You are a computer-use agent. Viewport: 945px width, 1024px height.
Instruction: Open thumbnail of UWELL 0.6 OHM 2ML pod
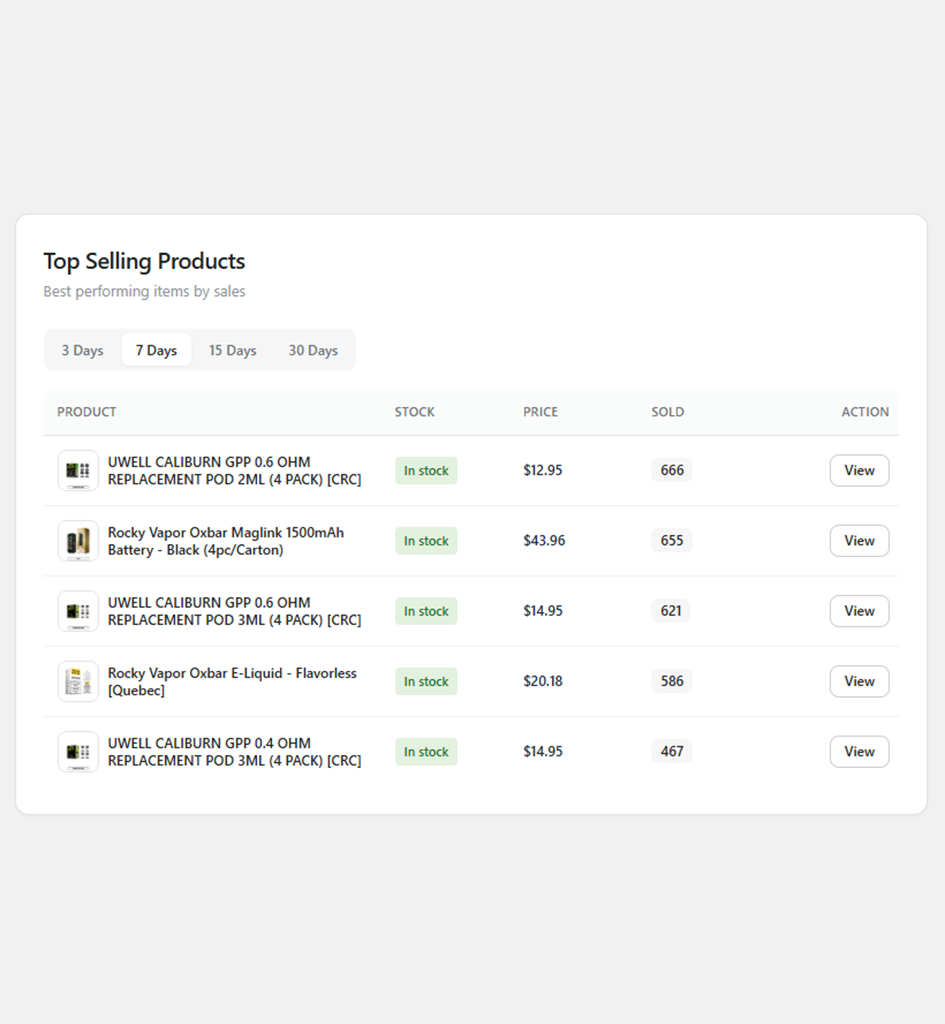pyautogui.click(x=78, y=470)
